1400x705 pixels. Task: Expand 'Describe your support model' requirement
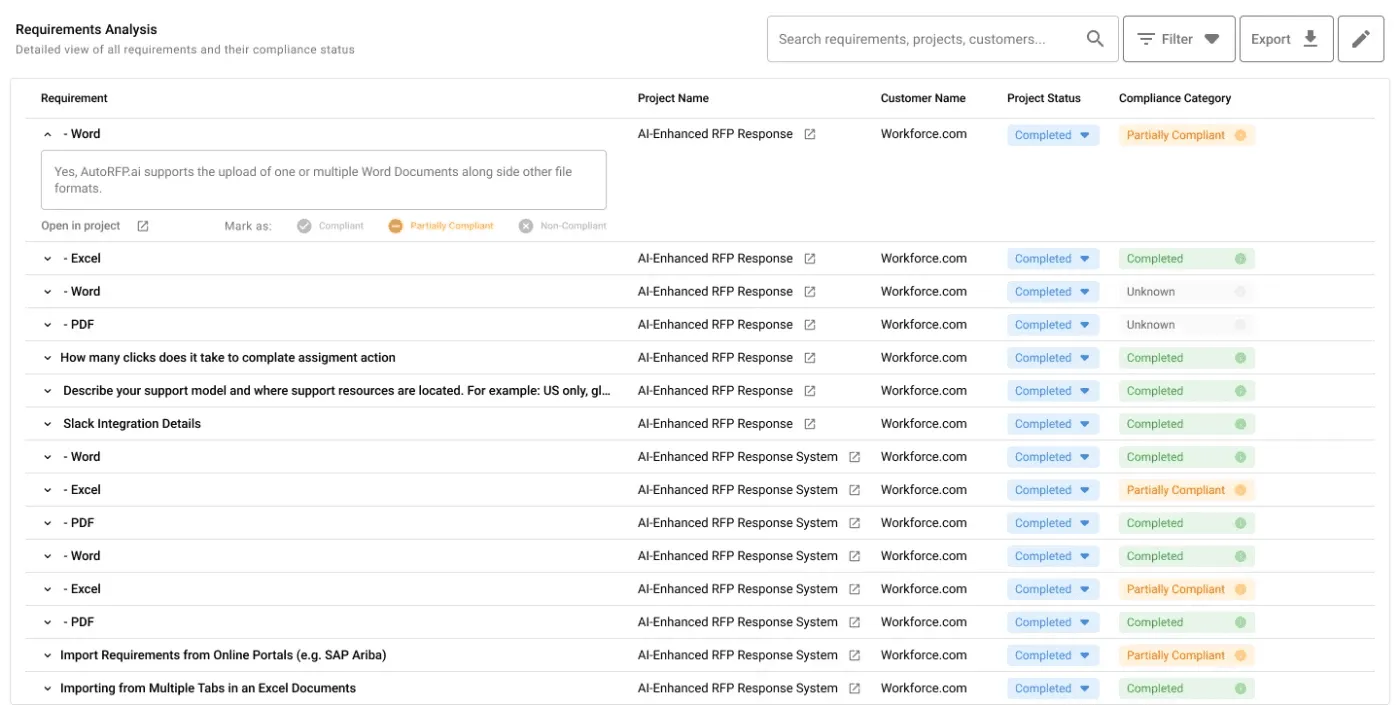tap(47, 391)
